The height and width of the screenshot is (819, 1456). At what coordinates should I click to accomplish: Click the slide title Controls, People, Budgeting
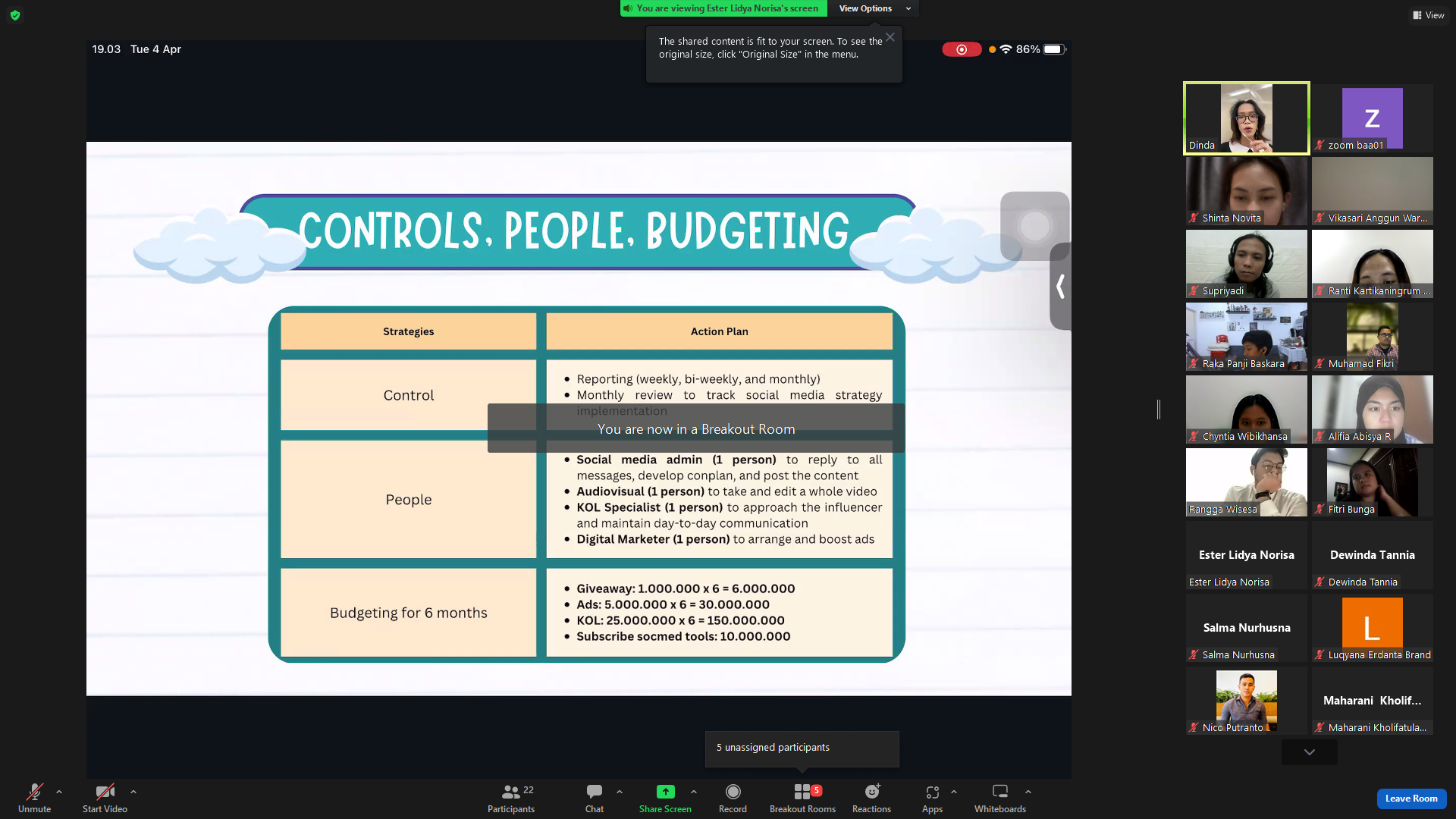point(574,231)
